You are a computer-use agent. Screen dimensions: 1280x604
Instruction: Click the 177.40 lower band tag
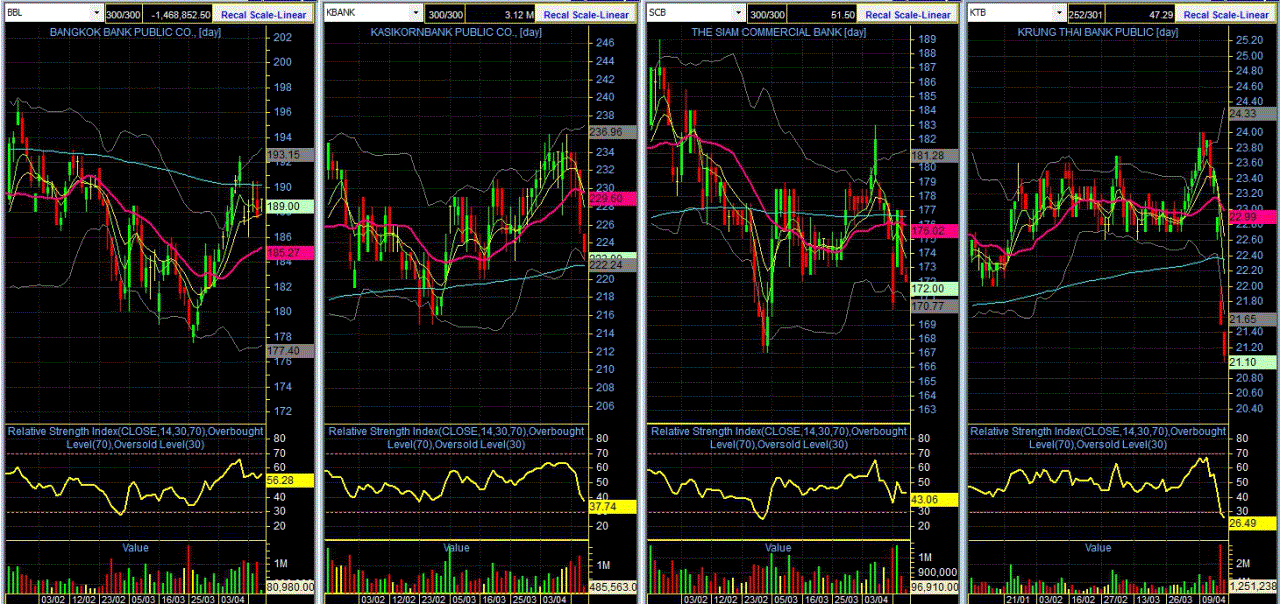click(x=289, y=350)
